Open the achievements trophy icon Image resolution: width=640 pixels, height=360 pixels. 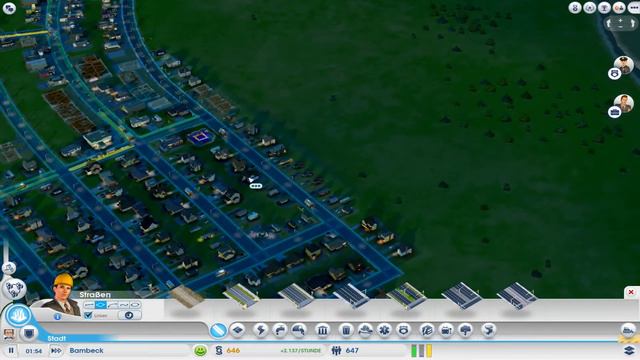tap(604, 7)
